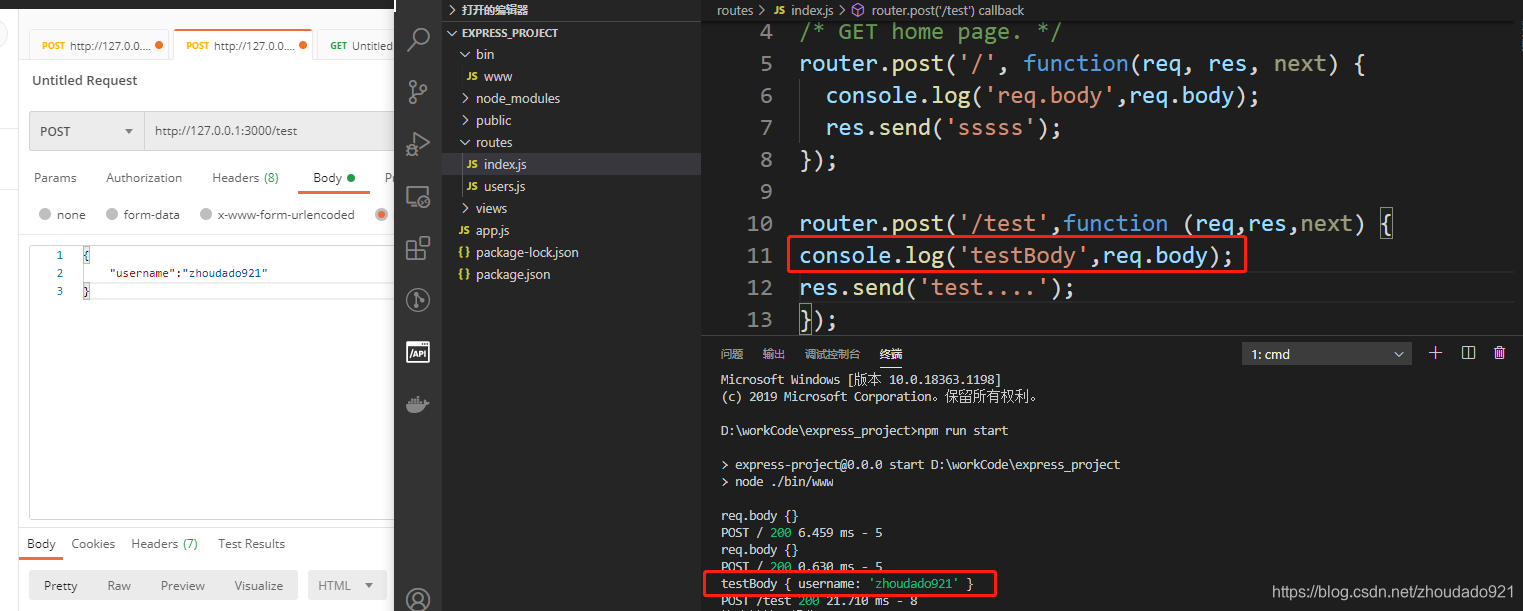Viewport: 1523px width, 611px height.
Task: Select the GET Untitled request tab
Action: pyautogui.click(x=358, y=46)
